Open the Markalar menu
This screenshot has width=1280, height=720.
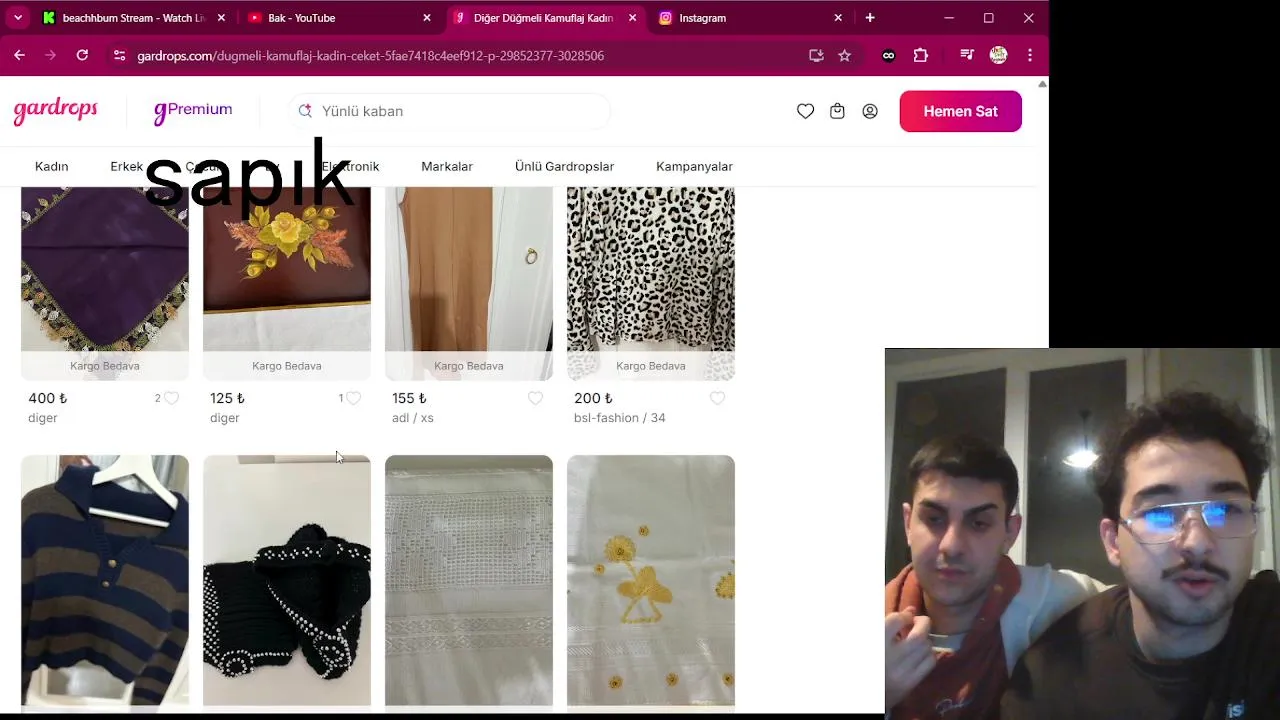(x=447, y=166)
